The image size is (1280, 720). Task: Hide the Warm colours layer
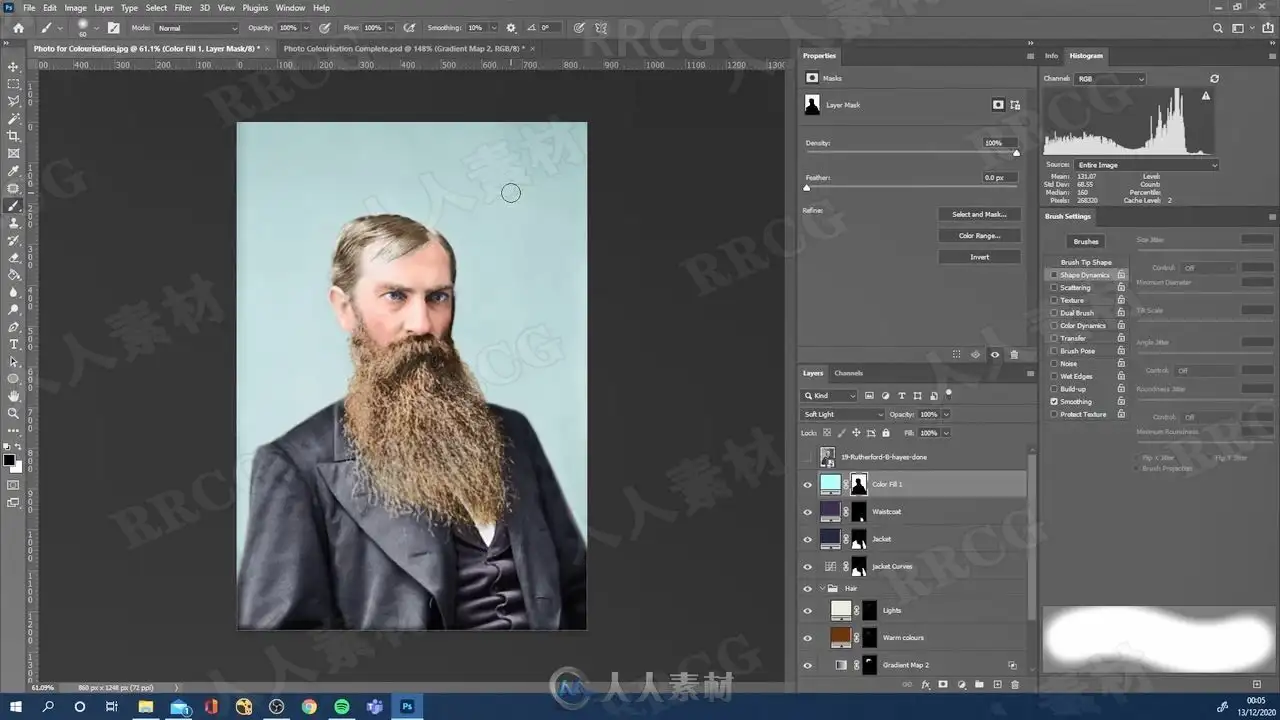(808, 638)
